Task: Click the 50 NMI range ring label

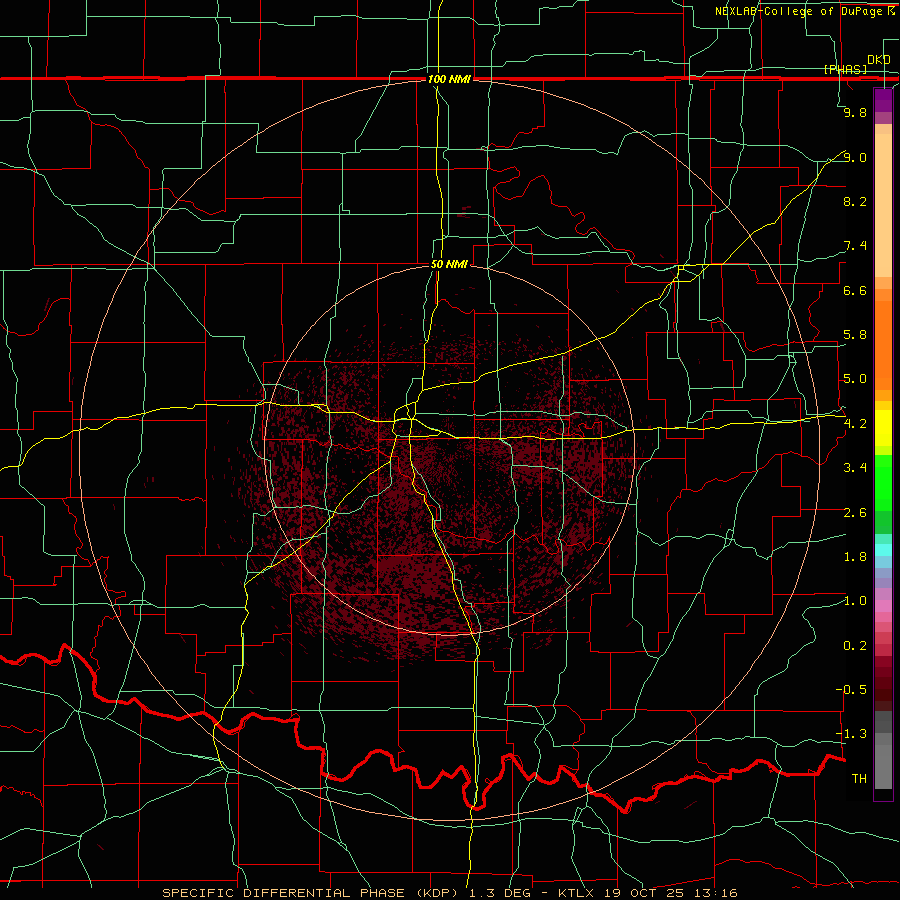Action: pos(449,264)
